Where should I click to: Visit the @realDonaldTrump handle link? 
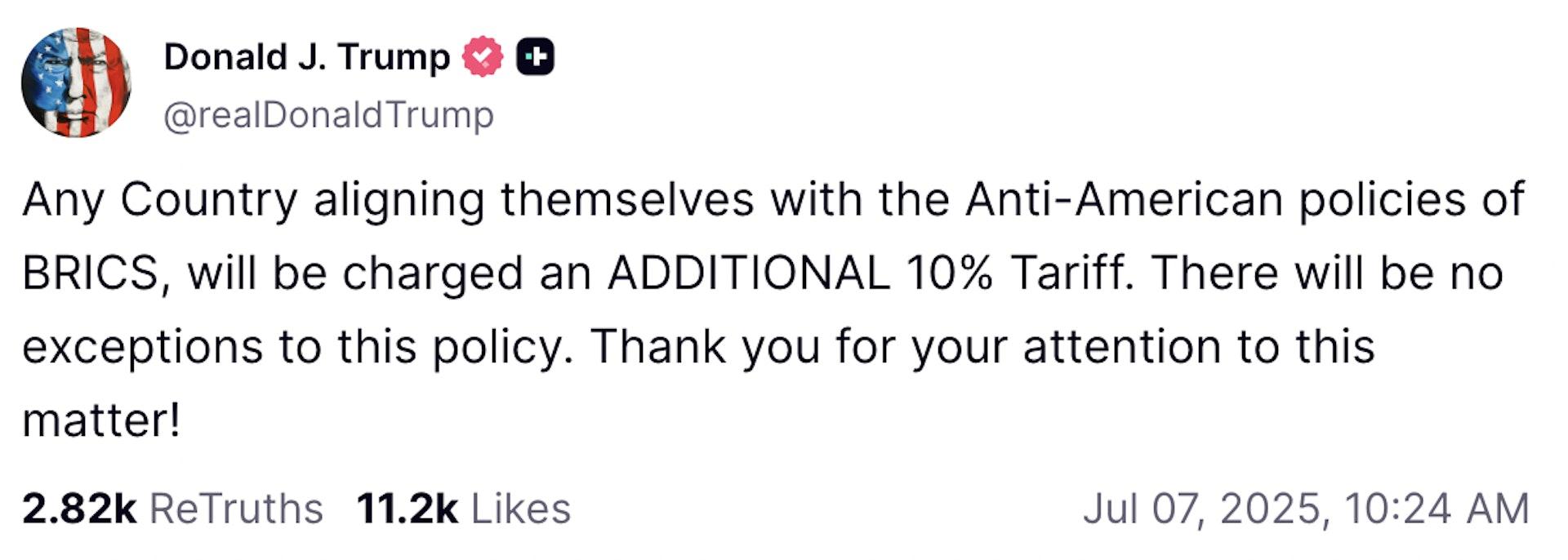click(x=329, y=115)
